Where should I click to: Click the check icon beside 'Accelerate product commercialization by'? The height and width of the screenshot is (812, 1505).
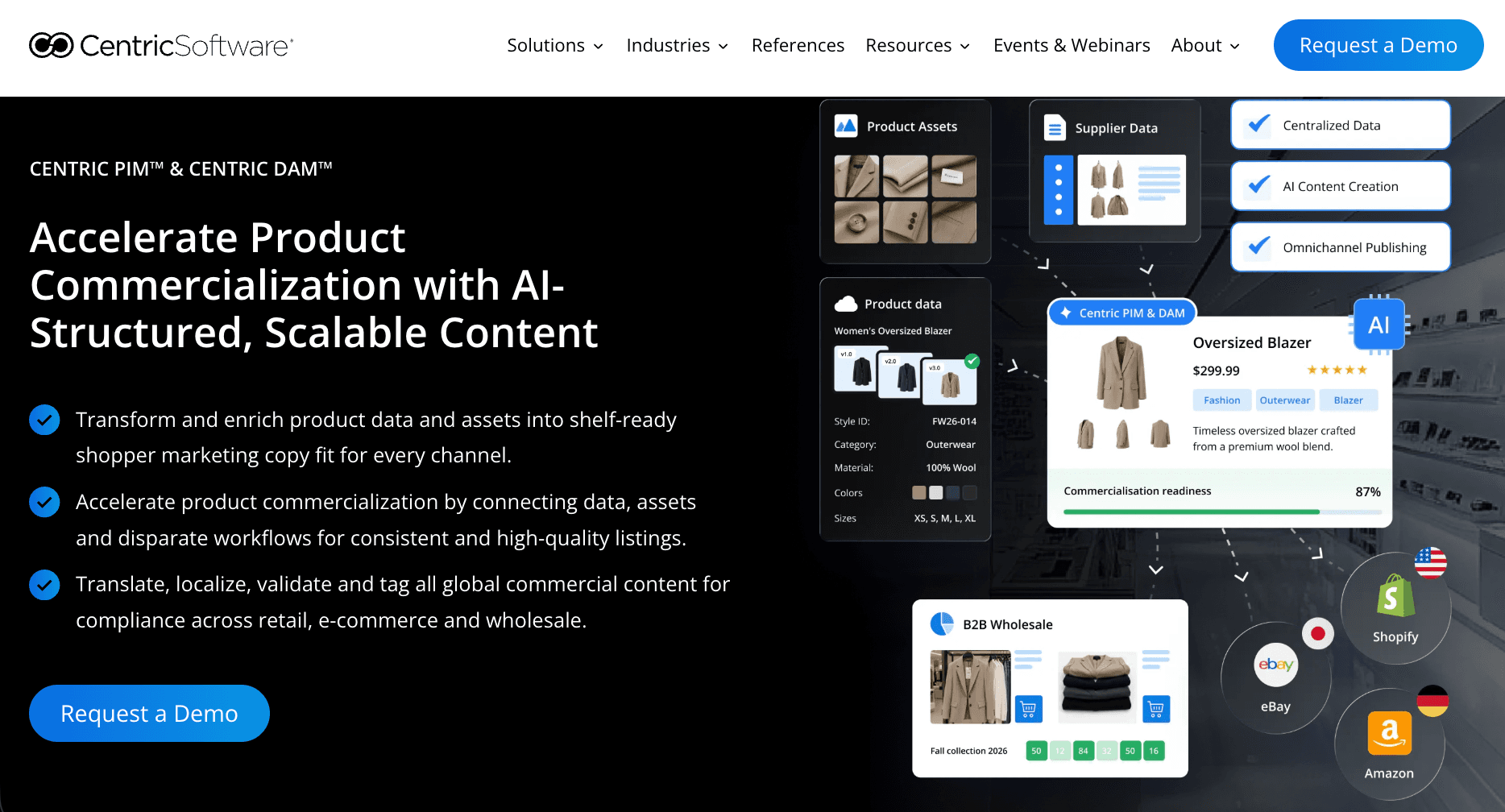click(x=44, y=502)
